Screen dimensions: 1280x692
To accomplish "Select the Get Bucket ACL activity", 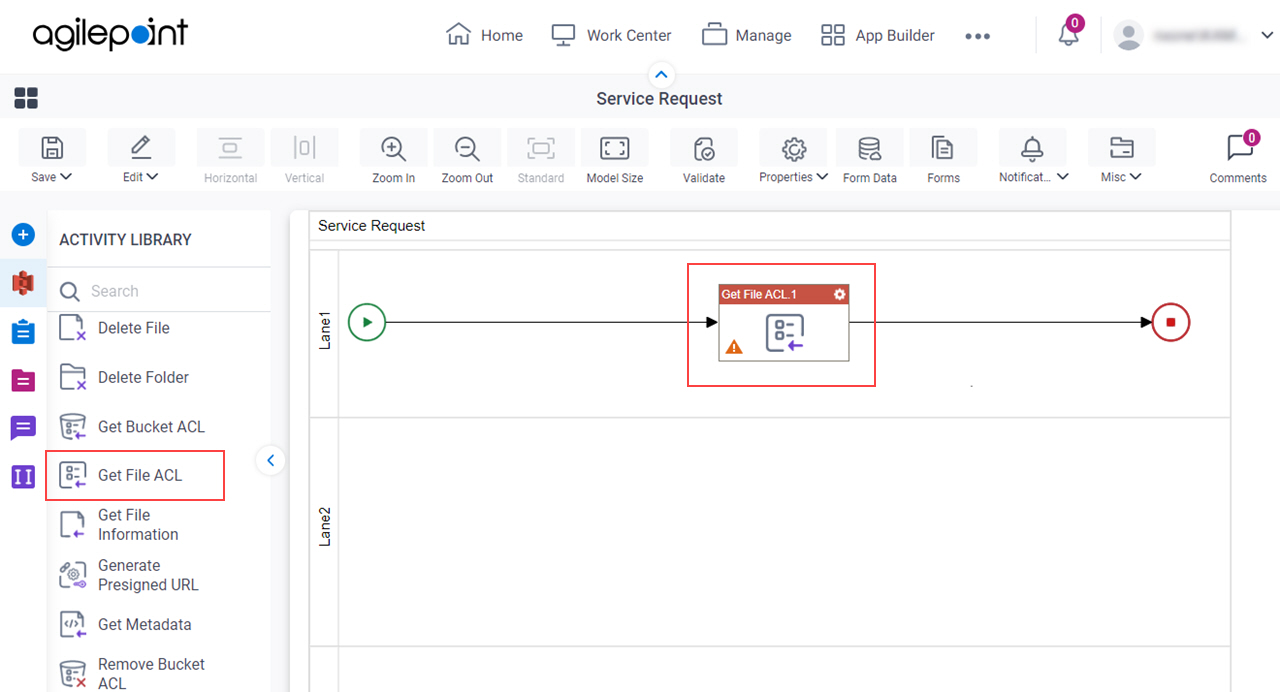I will pyautogui.click(x=134, y=426).
